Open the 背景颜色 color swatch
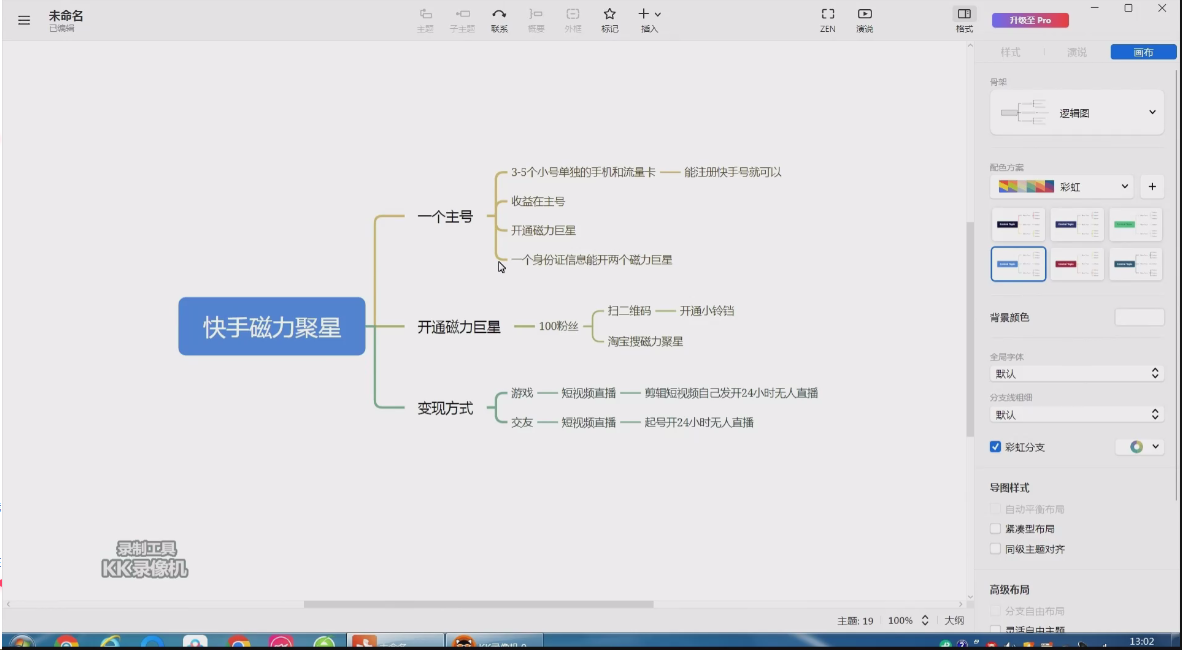Image resolution: width=1182 pixels, height=650 pixels. point(1139,317)
